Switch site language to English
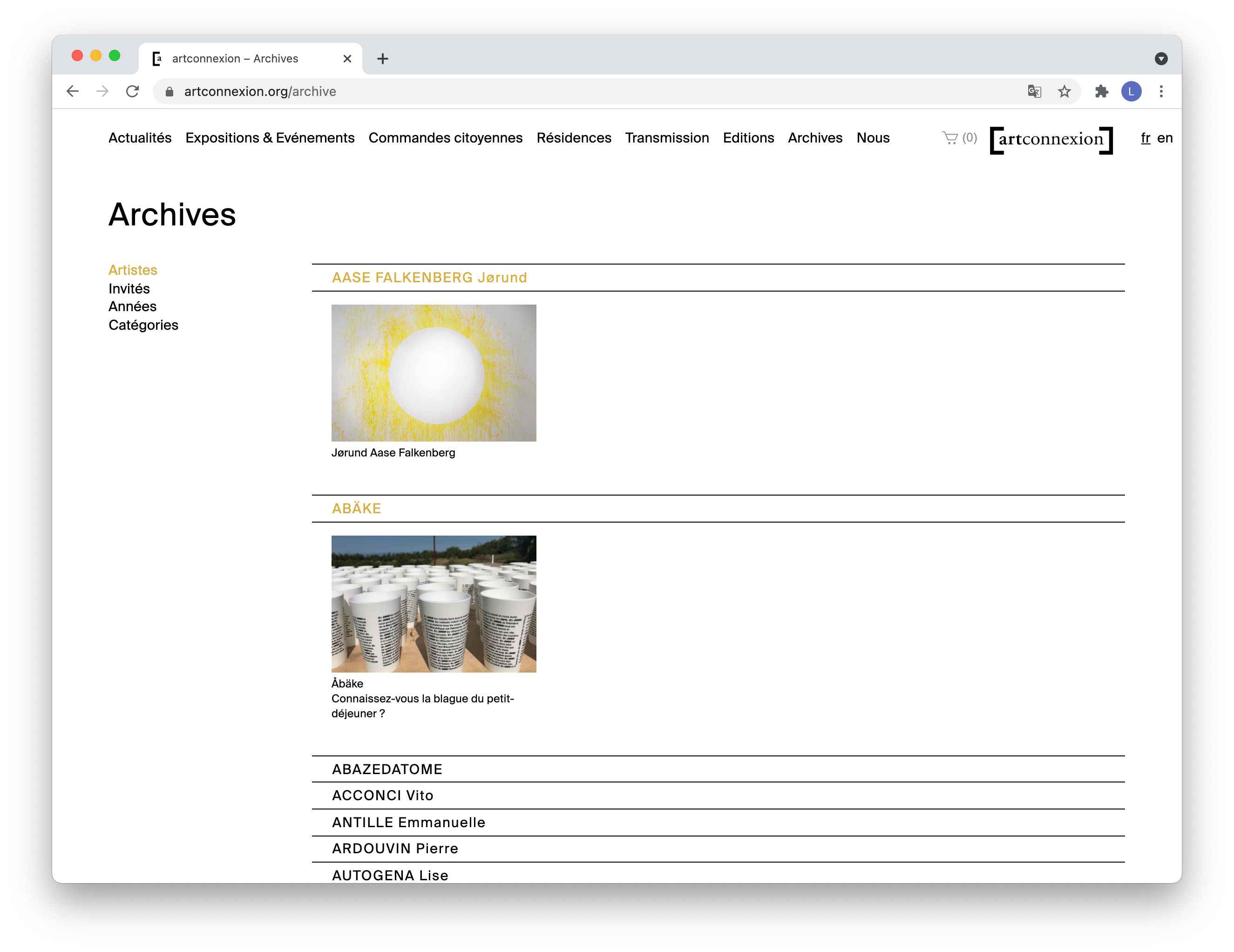The width and height of the screenshot is (1234, 952). pos(1165,138)
